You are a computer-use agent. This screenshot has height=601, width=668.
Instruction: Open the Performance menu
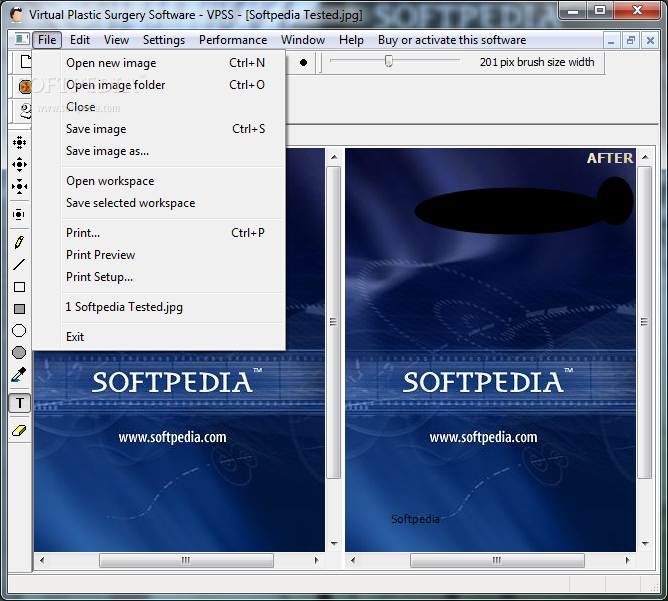tap(233, 40)
